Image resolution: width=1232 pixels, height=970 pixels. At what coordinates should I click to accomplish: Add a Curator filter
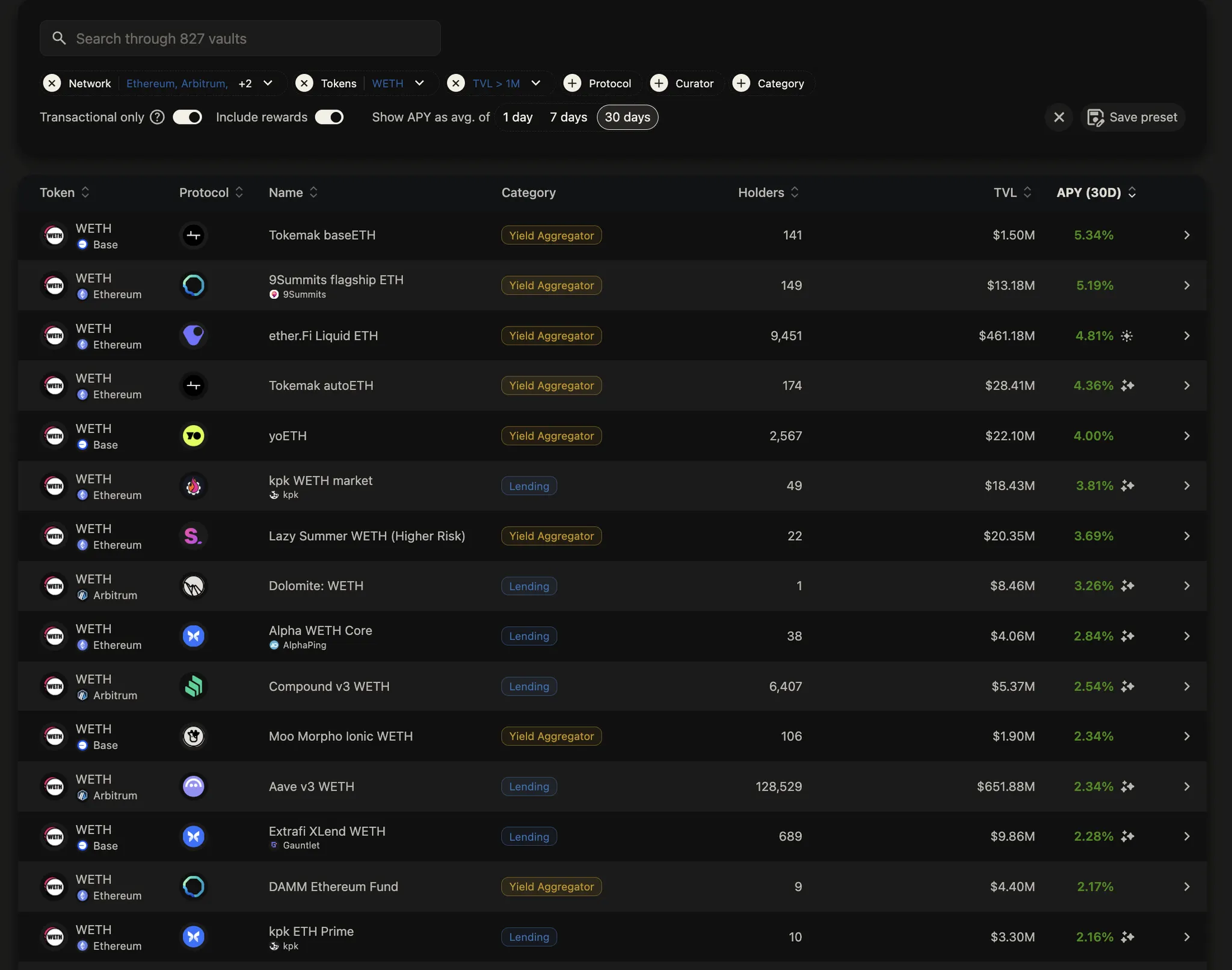[x=682, y=84]
